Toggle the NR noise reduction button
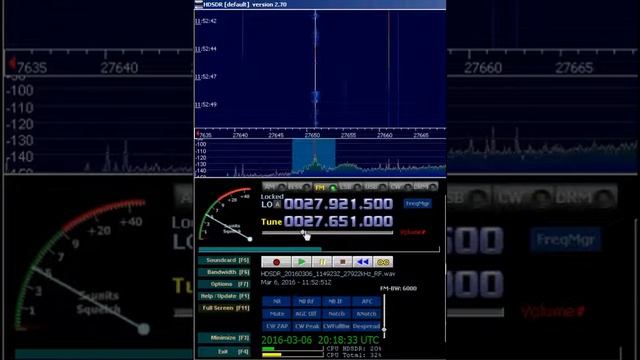The height and width of the screenshot is (360, 640). pyautogui.click(x=277, y=301)
